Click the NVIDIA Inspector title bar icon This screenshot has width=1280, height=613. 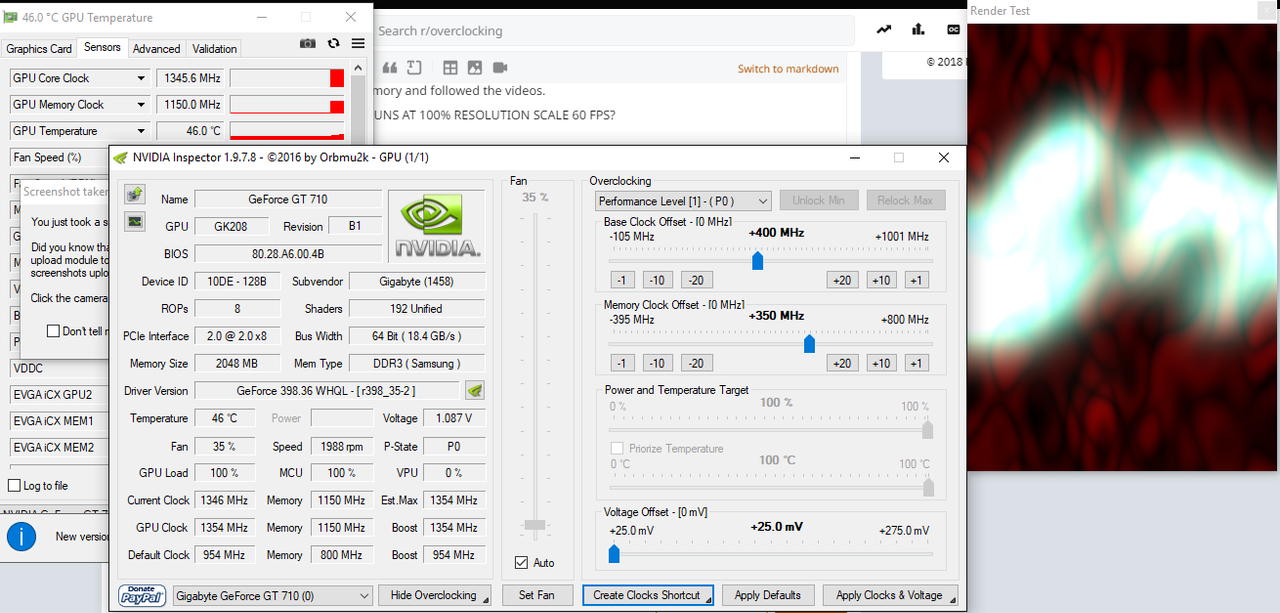click(x=121, y=157)
